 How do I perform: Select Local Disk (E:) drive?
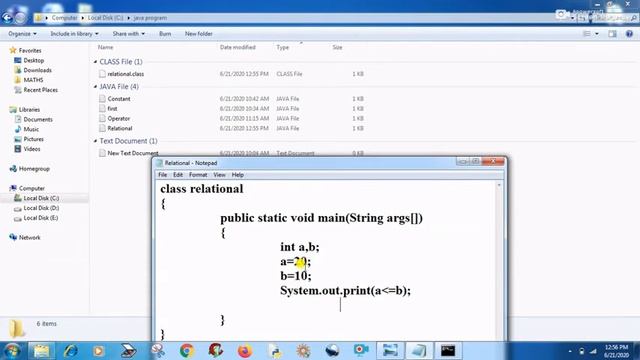click(x=41, y=218)
